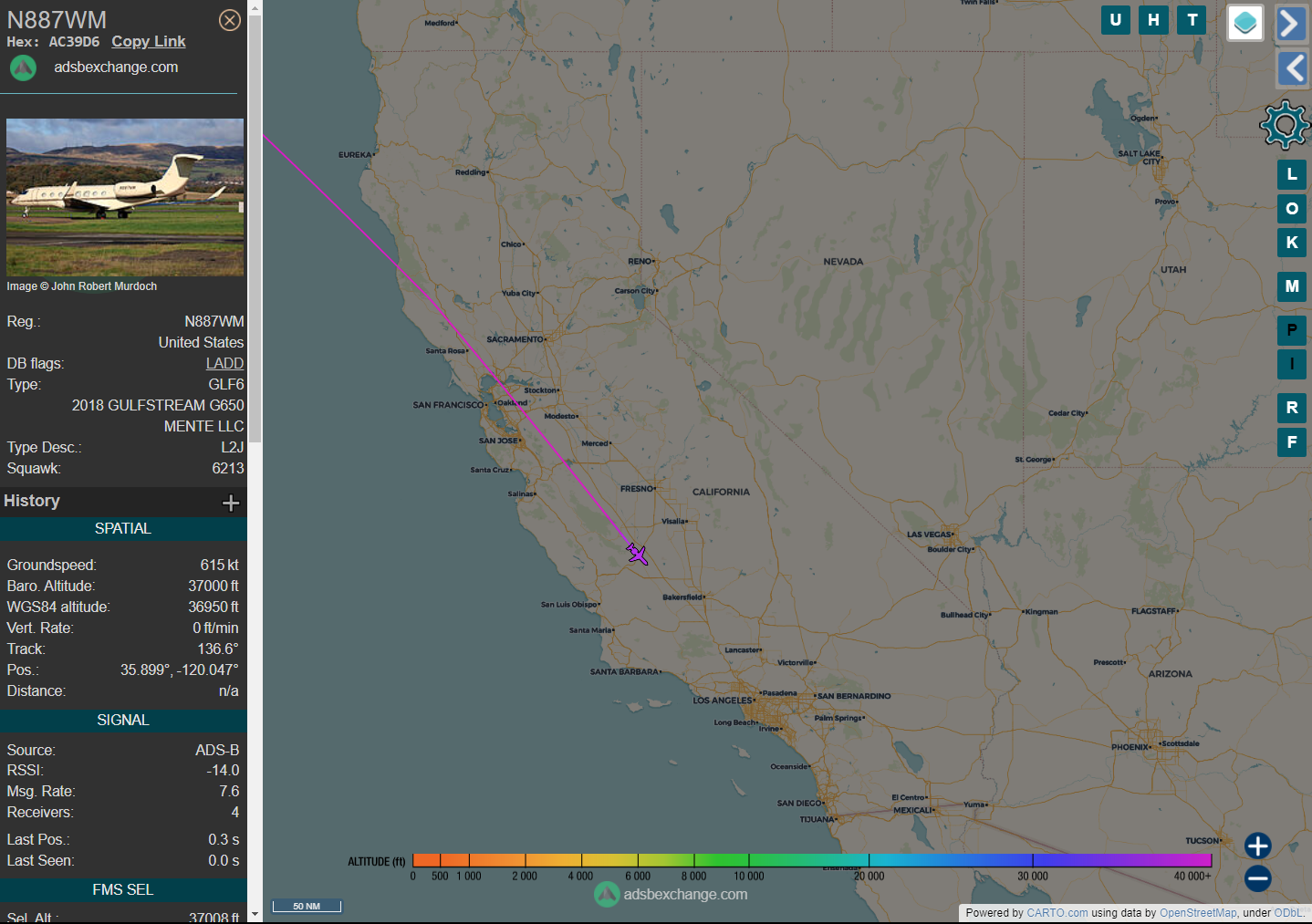Click the Groundspeed value 615 kt
The width and height of the screenshot is (1312, 924).
220,566
